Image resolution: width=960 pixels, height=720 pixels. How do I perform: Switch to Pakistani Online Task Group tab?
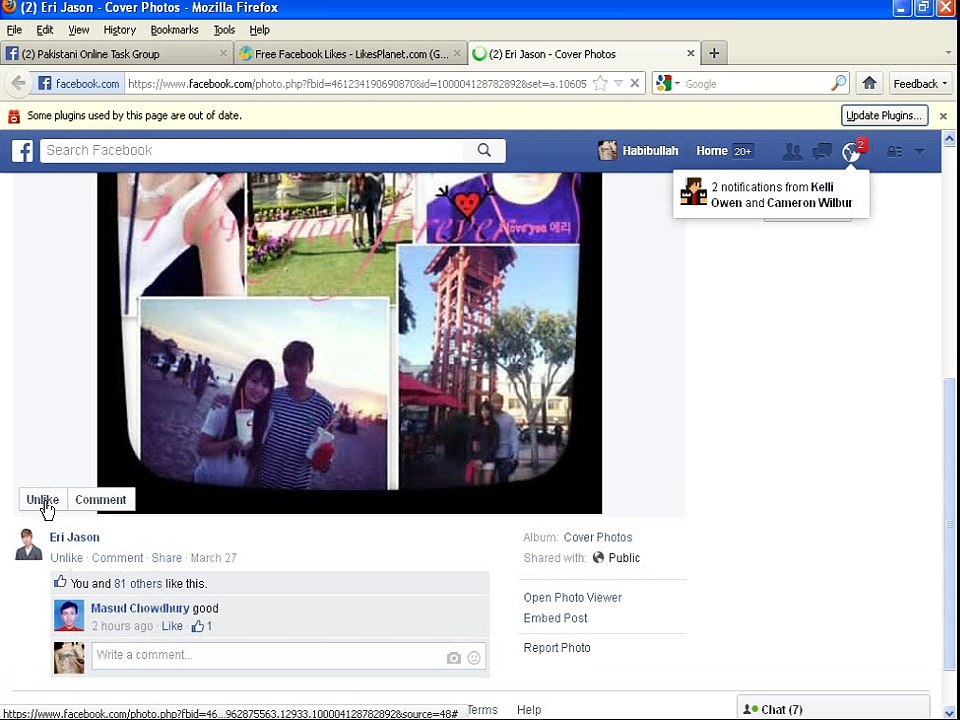116,54
